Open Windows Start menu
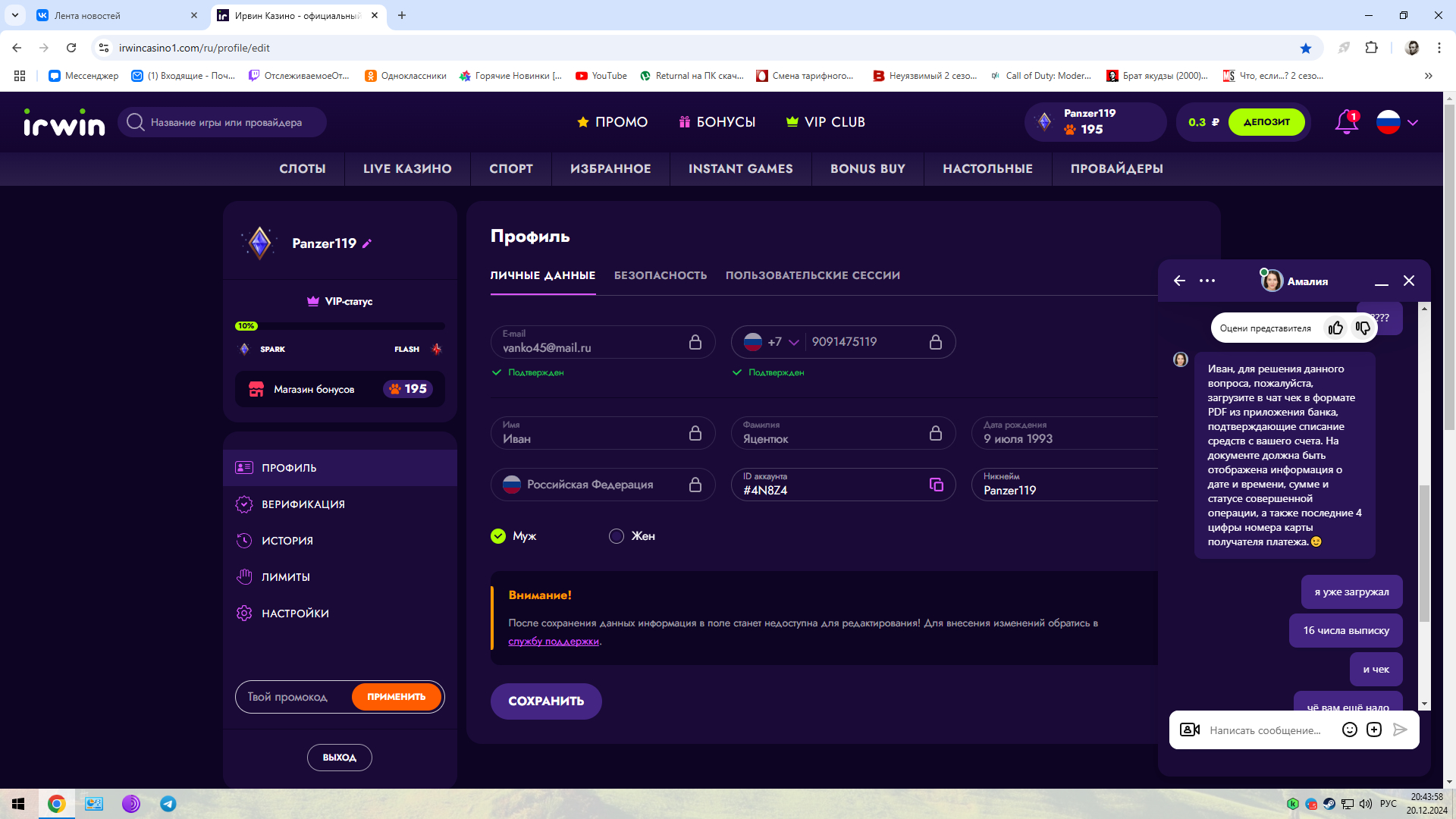 pyautogui.click(x=18, y=804)
